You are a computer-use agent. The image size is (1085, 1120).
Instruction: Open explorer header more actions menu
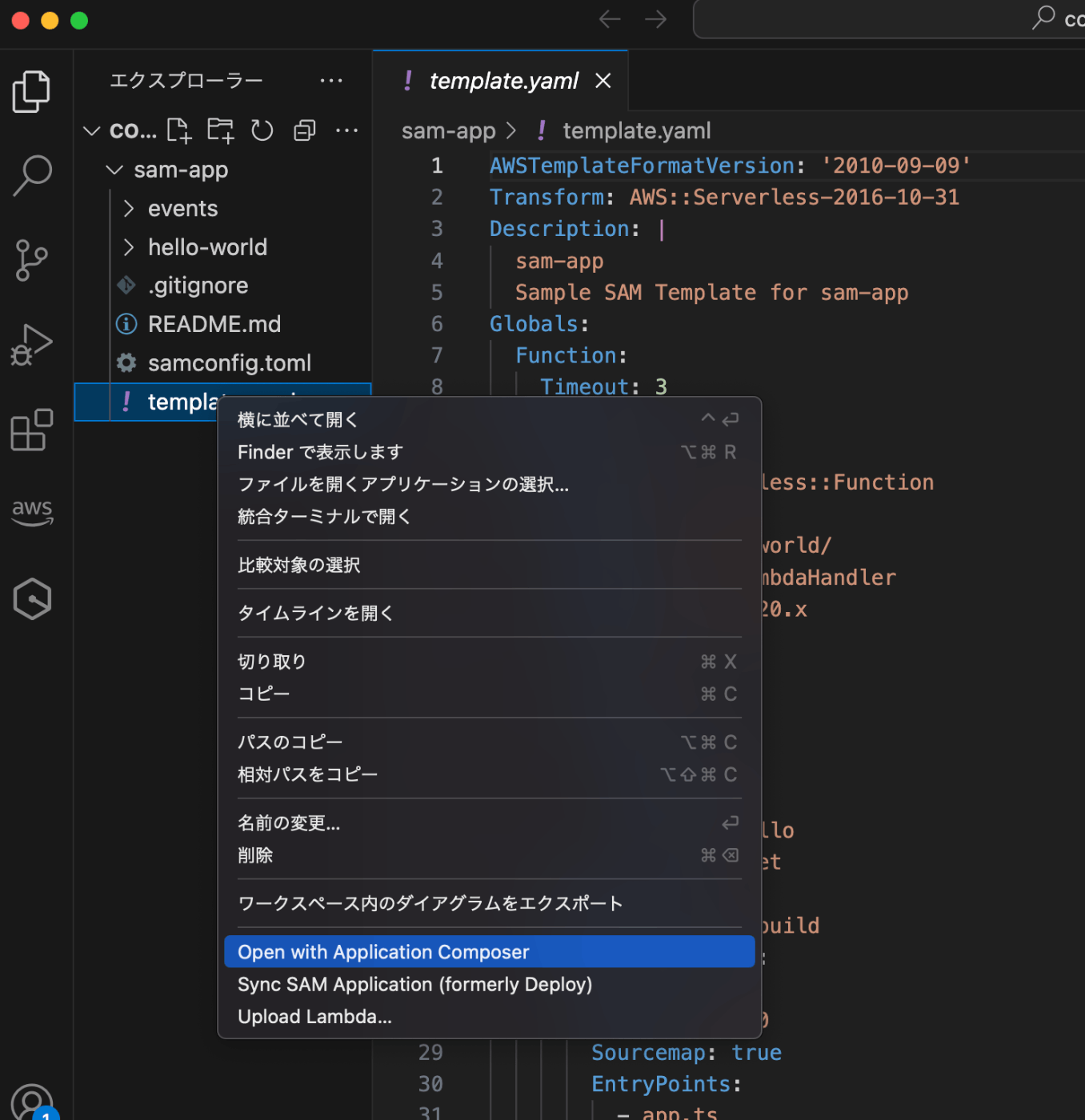click(x=330, y=81)
